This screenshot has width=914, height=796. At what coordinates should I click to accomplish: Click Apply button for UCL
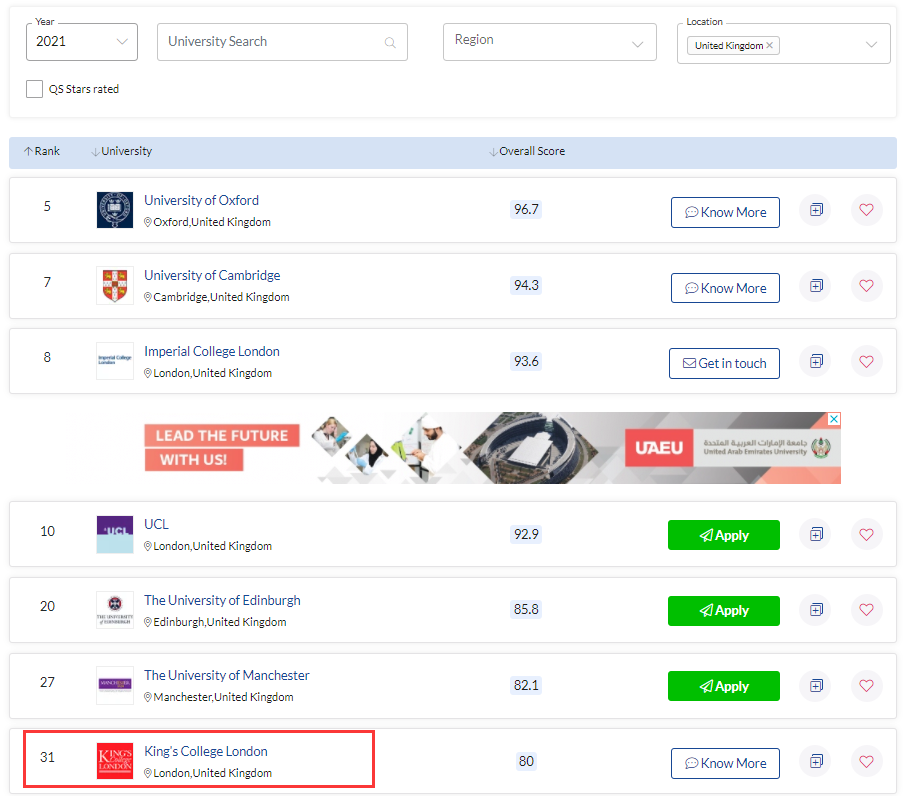point(723,535)
